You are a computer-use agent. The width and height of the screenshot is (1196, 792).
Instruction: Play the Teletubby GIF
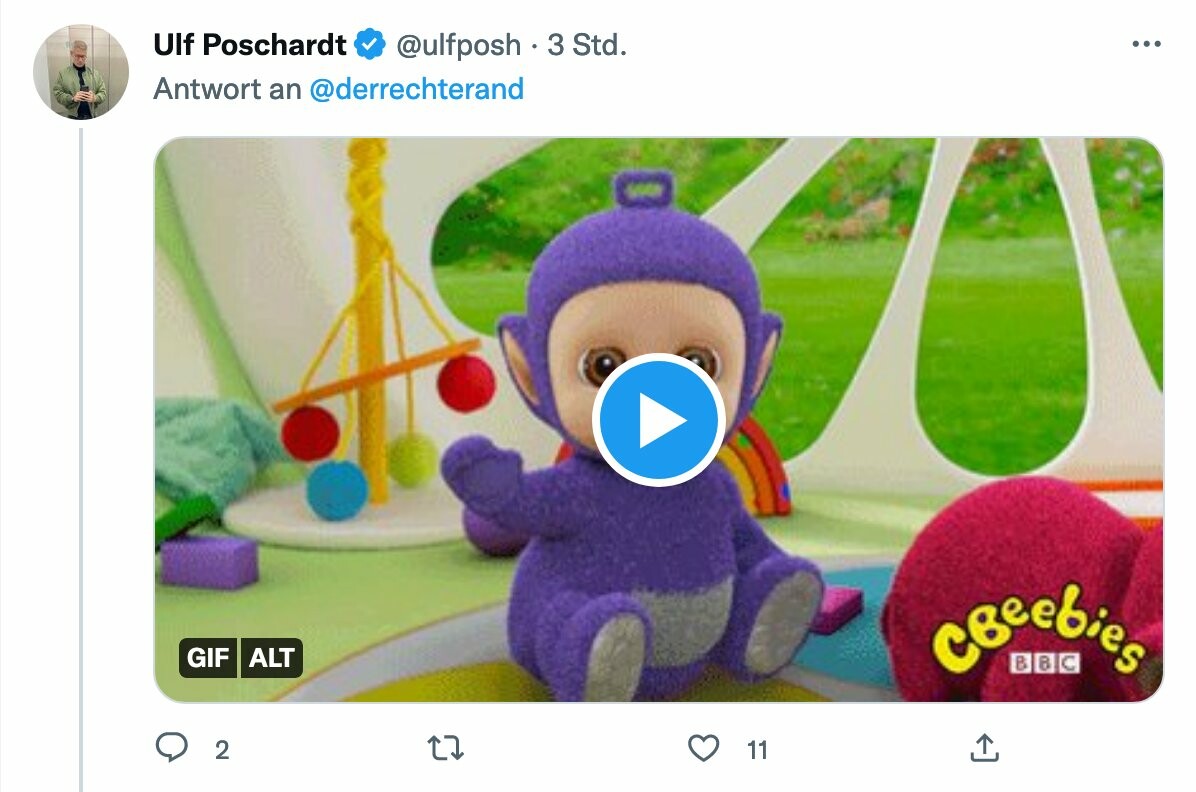[x=658, y=420]
